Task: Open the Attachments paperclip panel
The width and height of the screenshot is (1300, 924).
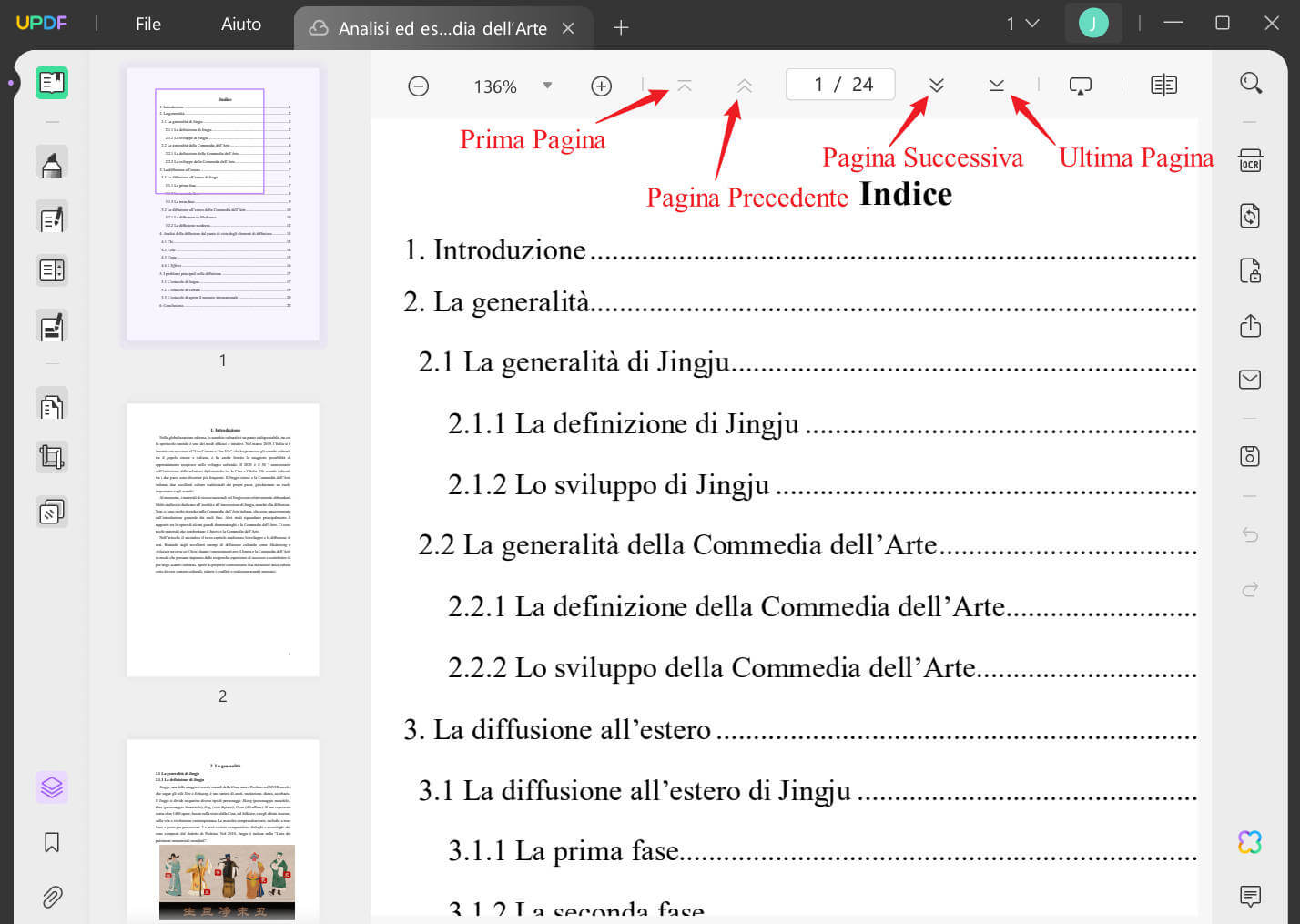Action: coord(52,898)
